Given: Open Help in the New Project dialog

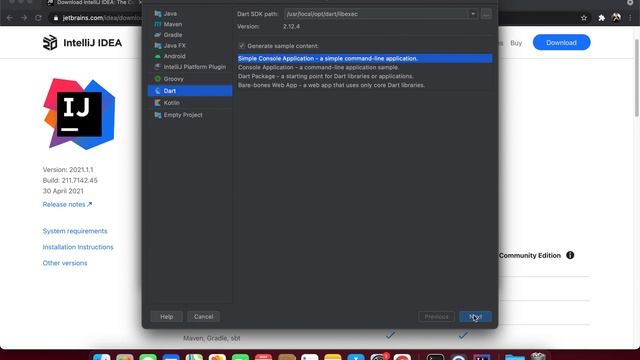Looking at the screenshot, I should (x=167, y=316).
